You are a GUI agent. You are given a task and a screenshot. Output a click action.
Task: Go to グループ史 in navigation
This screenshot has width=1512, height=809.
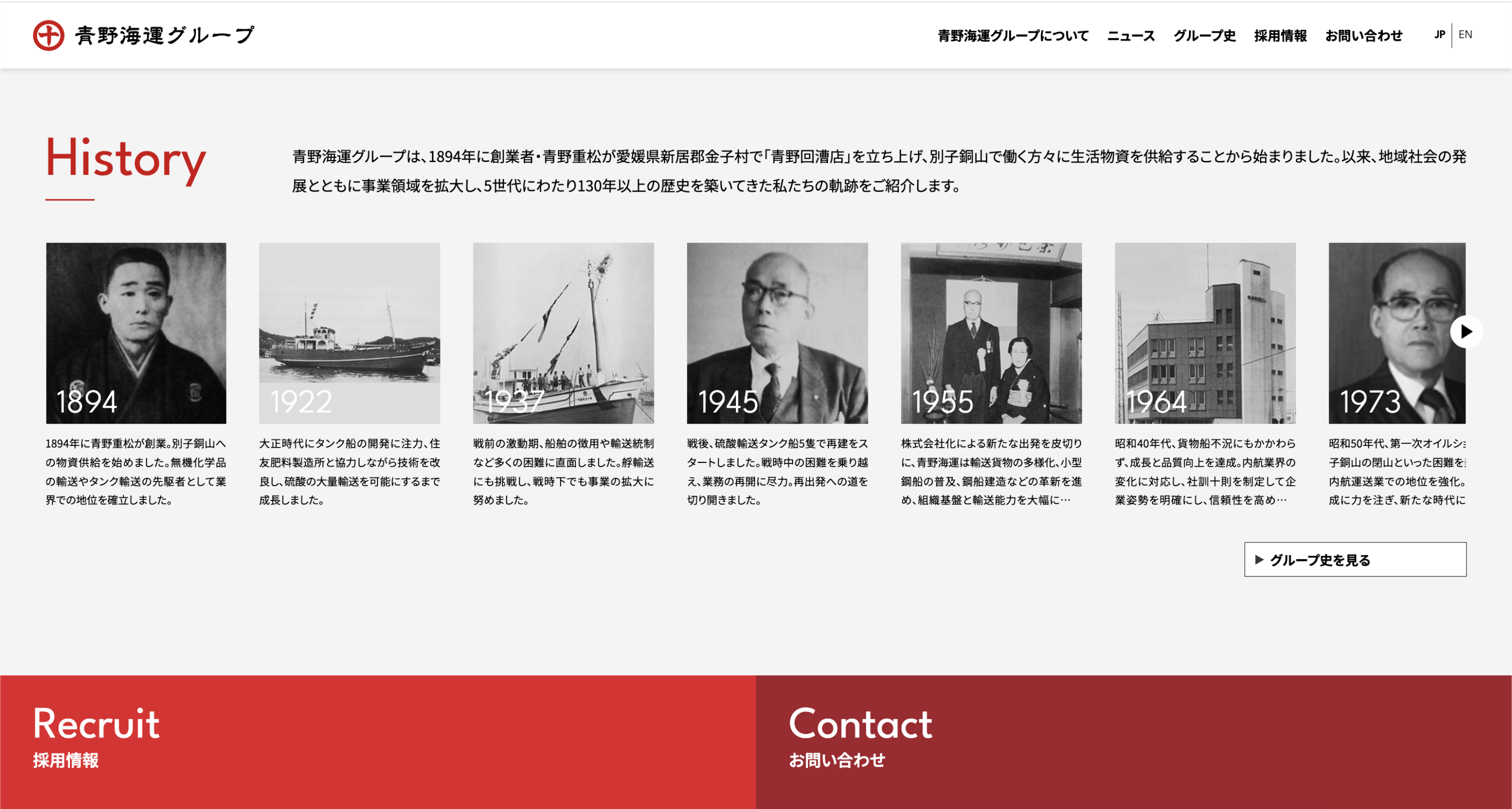1204,36
